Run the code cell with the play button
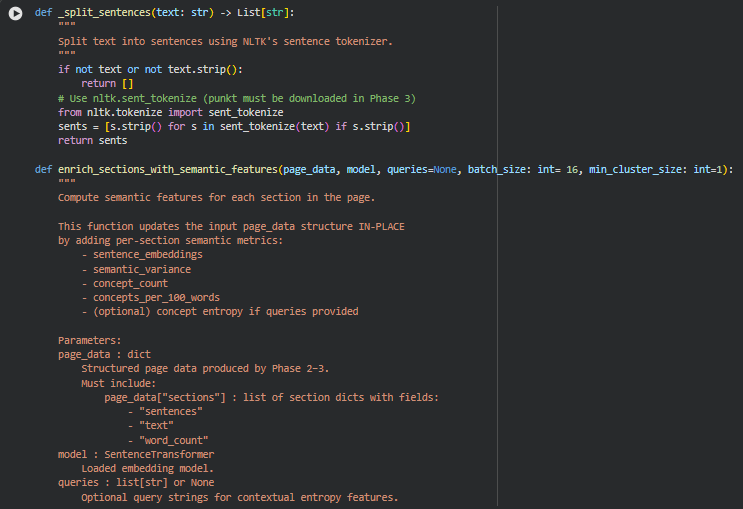 tap(15, 12)
